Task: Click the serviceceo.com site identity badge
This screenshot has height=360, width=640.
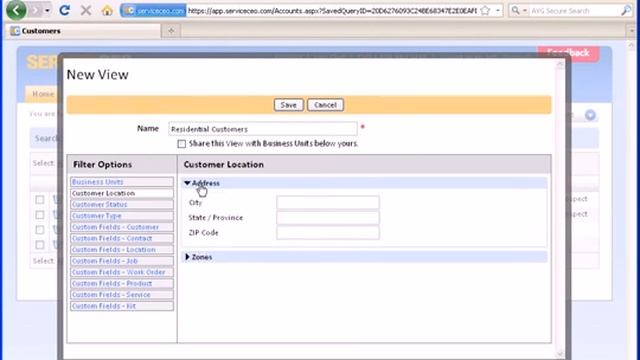Action: coord(154,11)
